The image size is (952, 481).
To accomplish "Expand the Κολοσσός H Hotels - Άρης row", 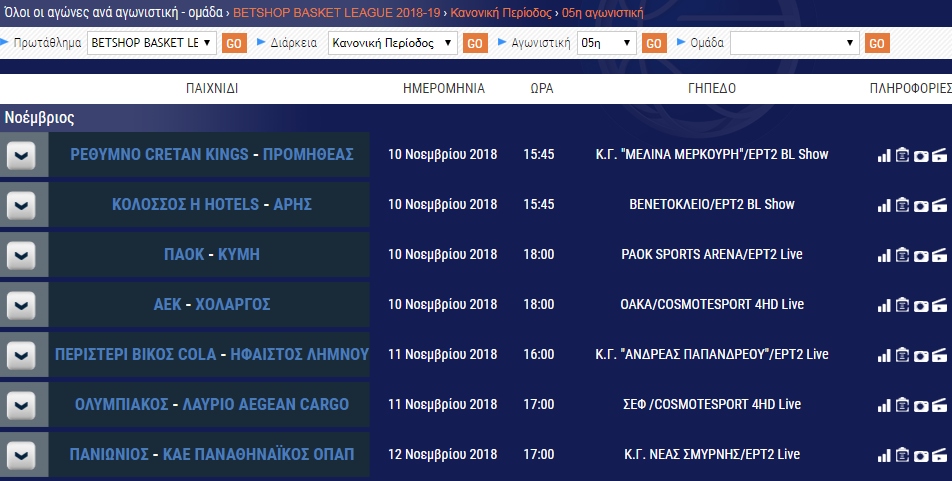I will pyautogui.click(x=21, y=205).
